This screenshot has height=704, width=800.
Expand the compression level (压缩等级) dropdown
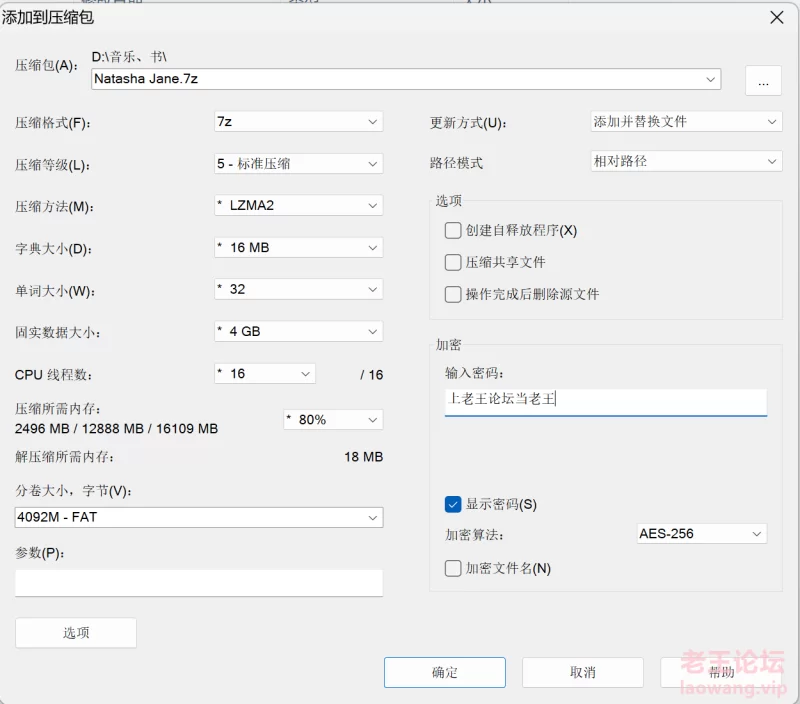pos(298,164)
